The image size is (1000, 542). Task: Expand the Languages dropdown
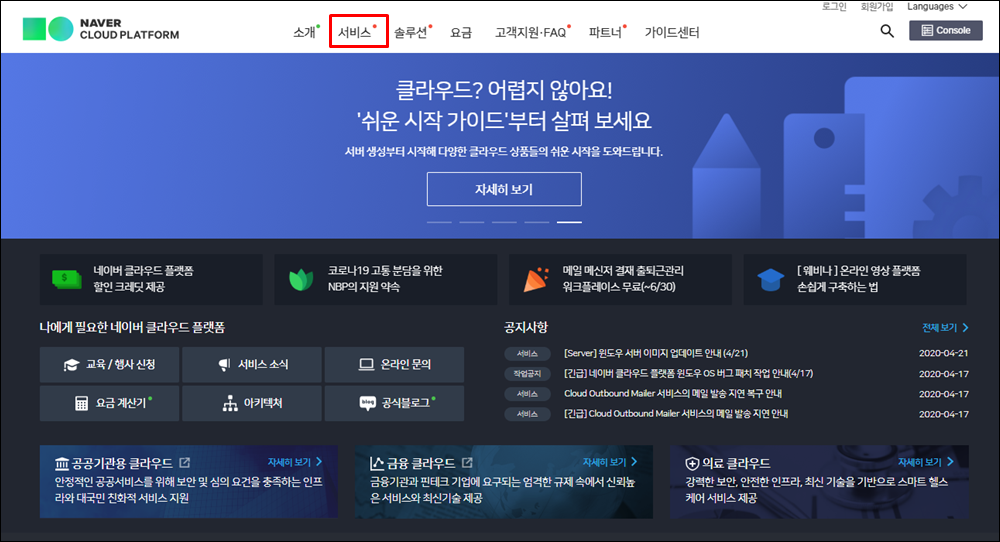point(937,6)
